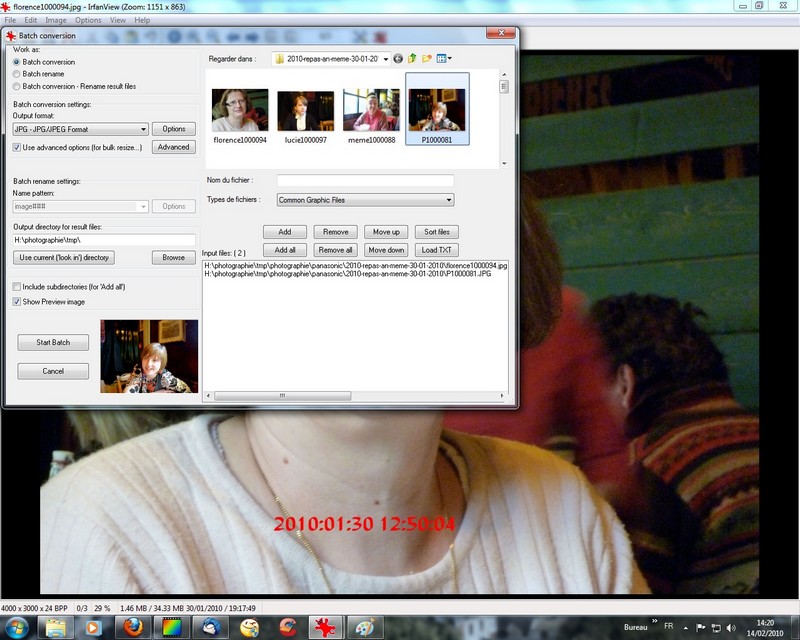Image resolution: width=800 pixels, height=640 pixels.
Task: Create a new folder icon
Action: click(427, 59)
